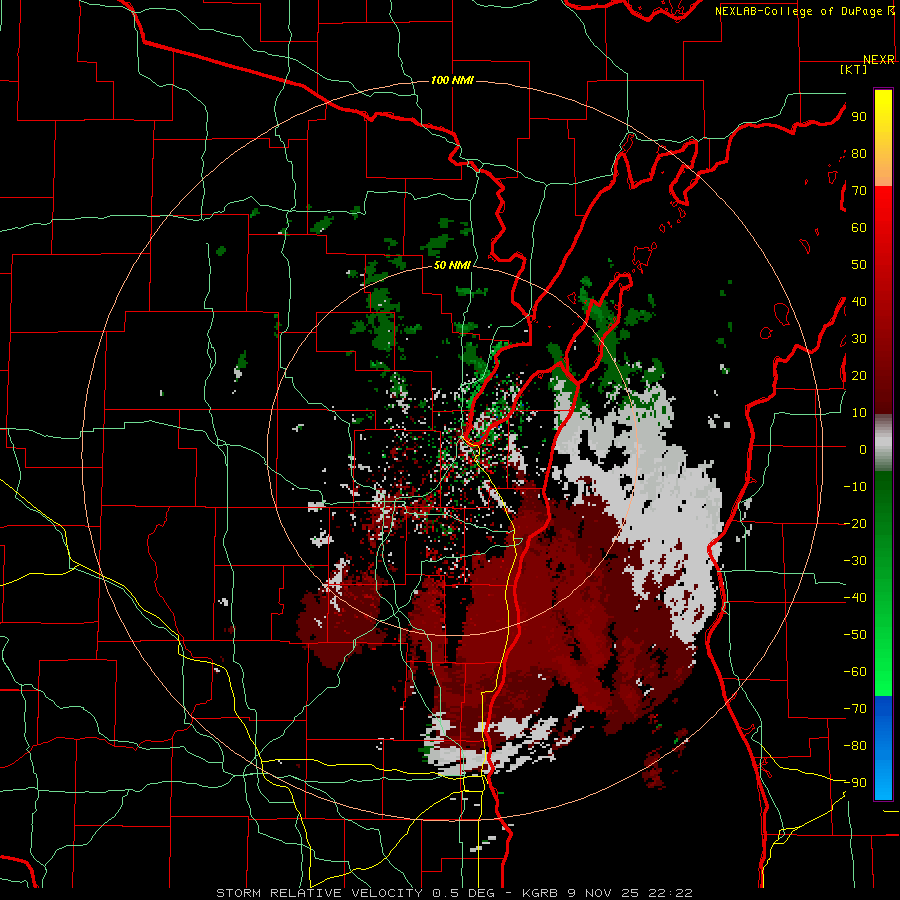Click the -50 value on velocity scale
The image size is (900, 900).
coord(855,635)
